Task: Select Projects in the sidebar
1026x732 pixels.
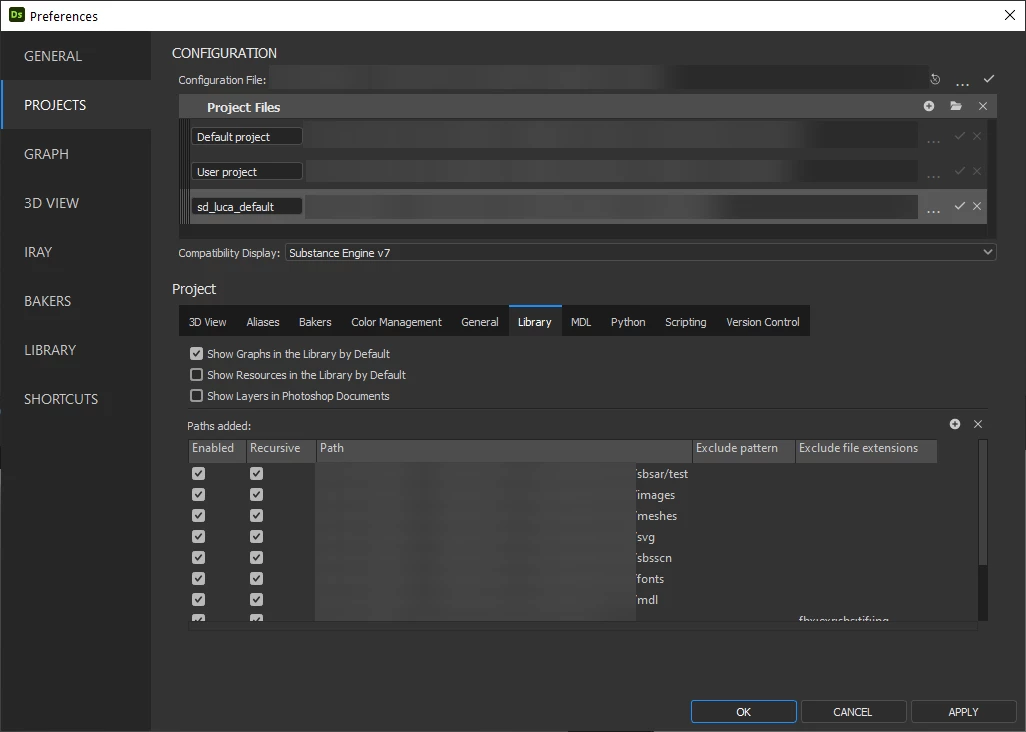Action: click(x=76, y=105)
